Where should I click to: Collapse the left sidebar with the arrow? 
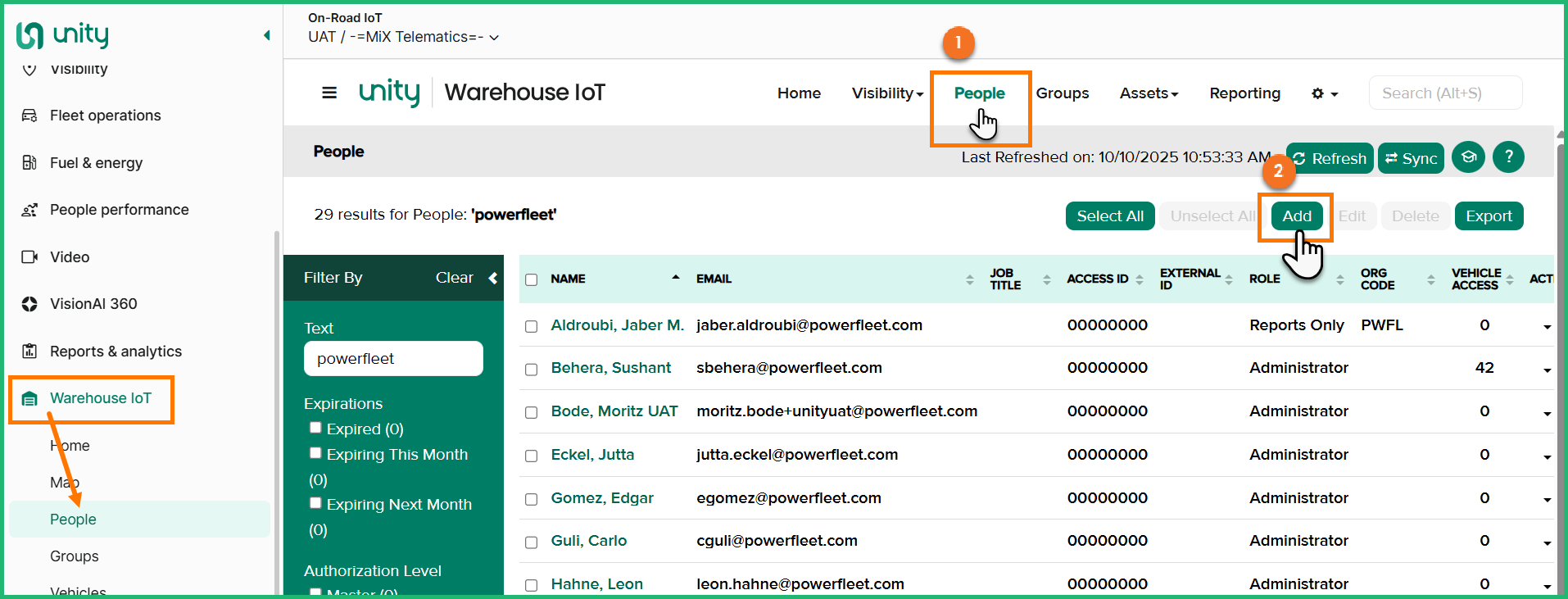(x=266, y=35)
